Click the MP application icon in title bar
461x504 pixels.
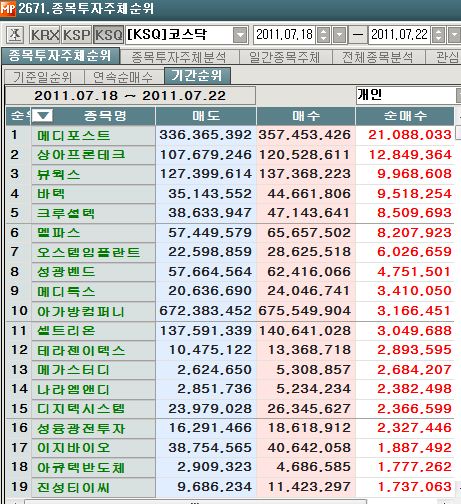pyautogui.click(x=8, y=8)
